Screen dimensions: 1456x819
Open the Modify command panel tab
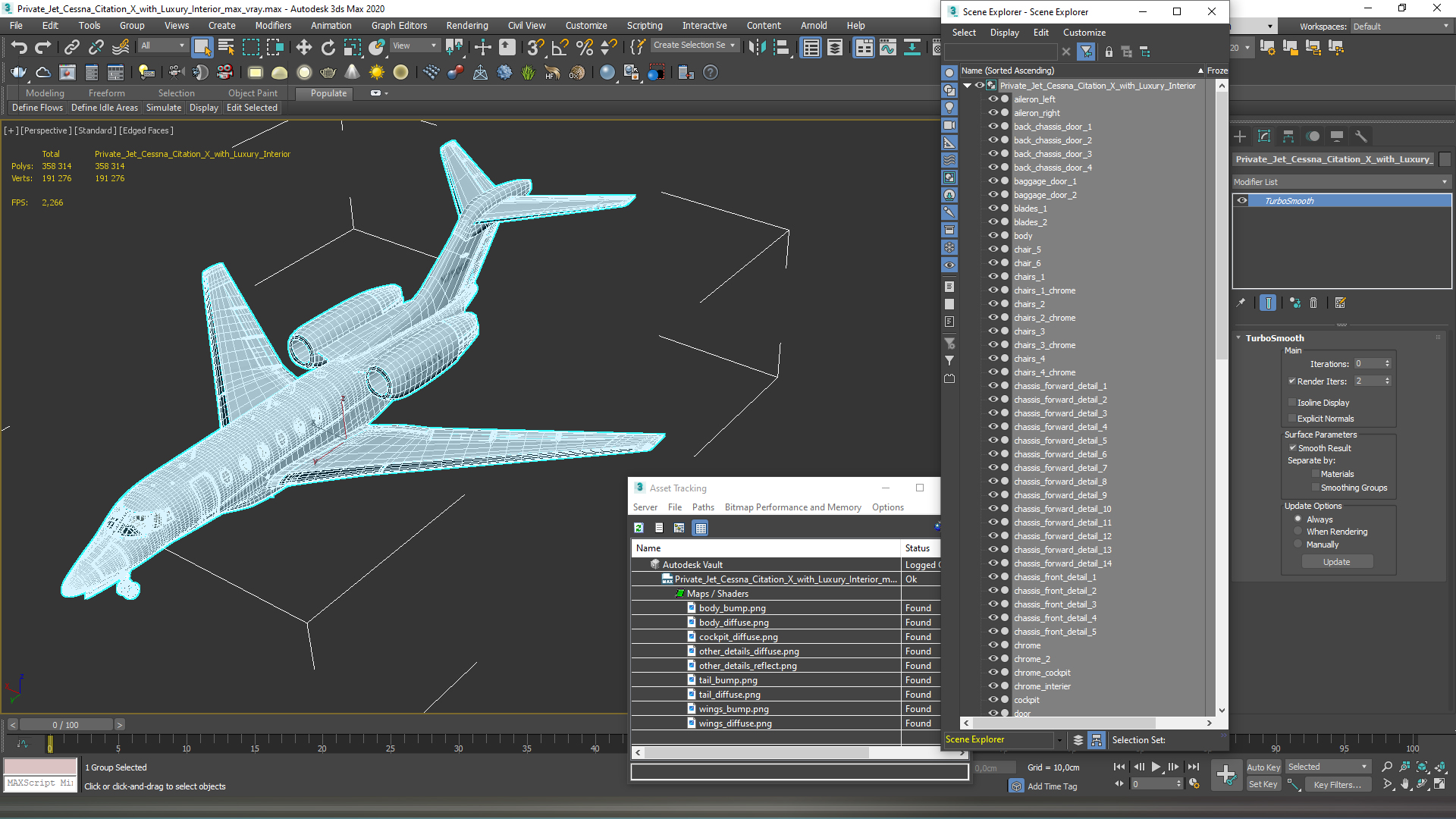click(x=1264, y=136)
